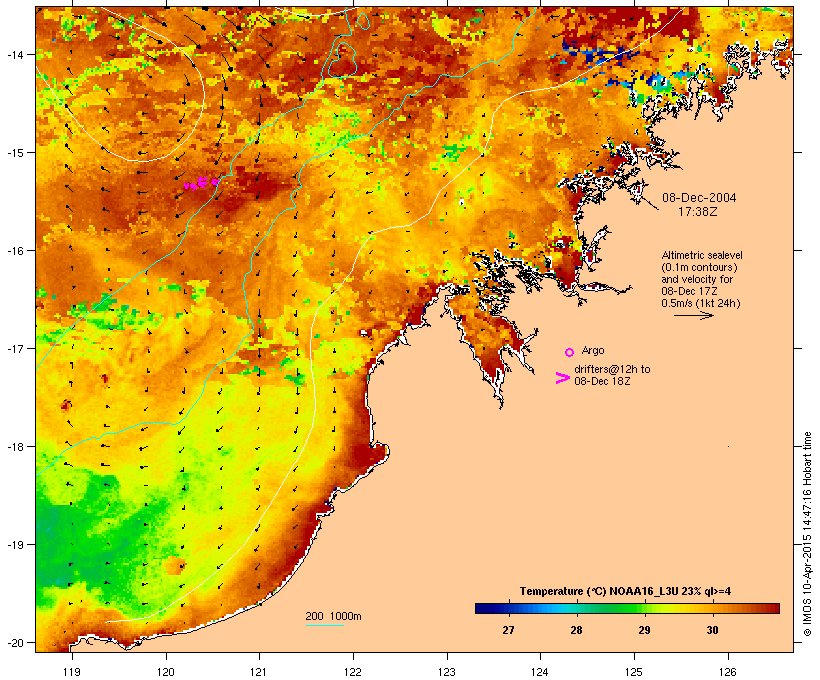Click the '0.5m/s (1kt 24h)' scale text
The height and width of the screenshot is (680, 820).
(701, 303)
